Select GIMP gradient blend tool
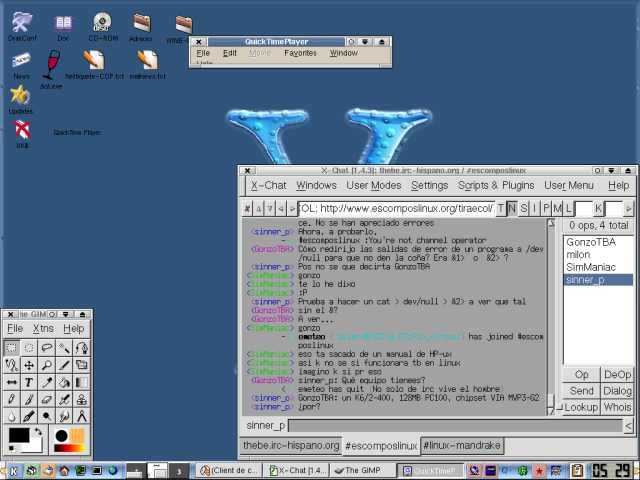 click(82, 382)
